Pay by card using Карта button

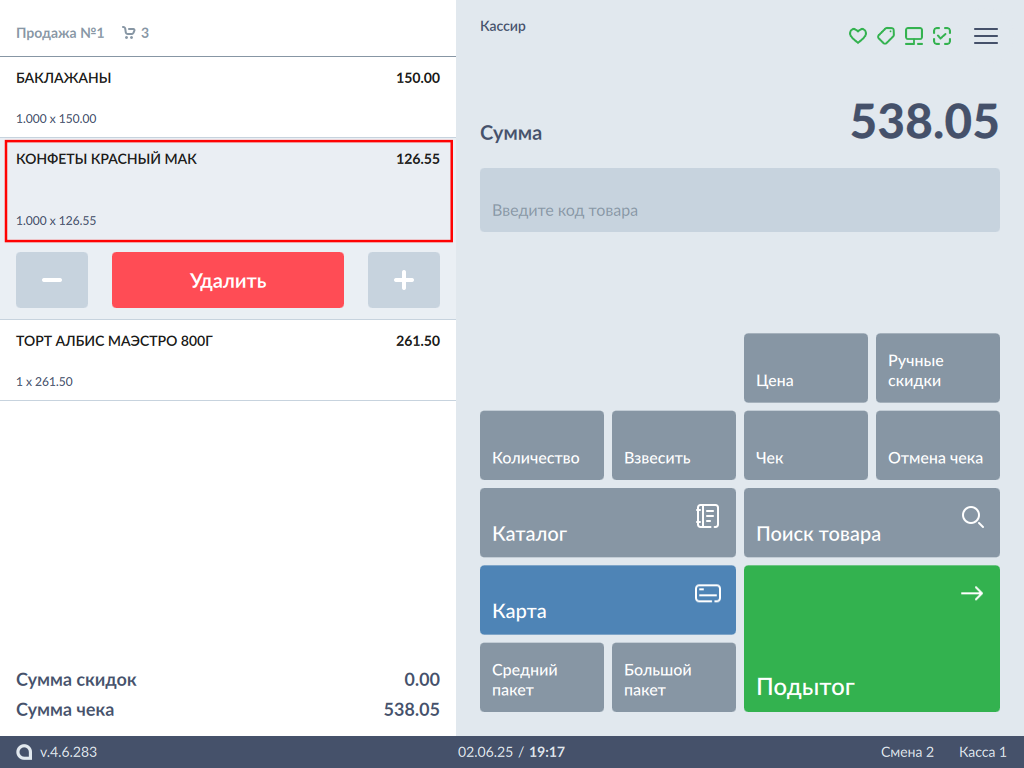tap(608, 600)
